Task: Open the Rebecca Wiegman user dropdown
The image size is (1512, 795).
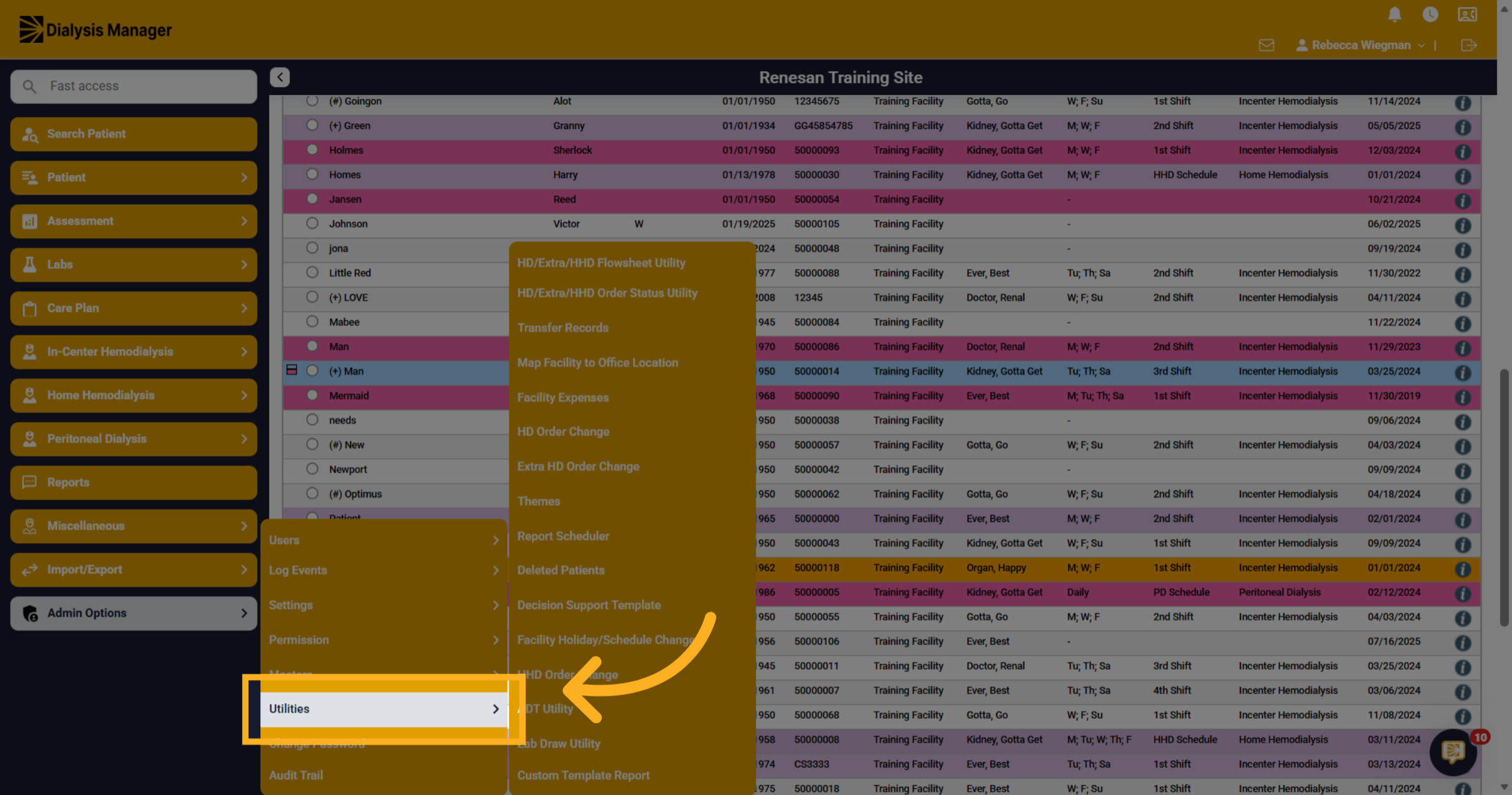Action: 1360,45
